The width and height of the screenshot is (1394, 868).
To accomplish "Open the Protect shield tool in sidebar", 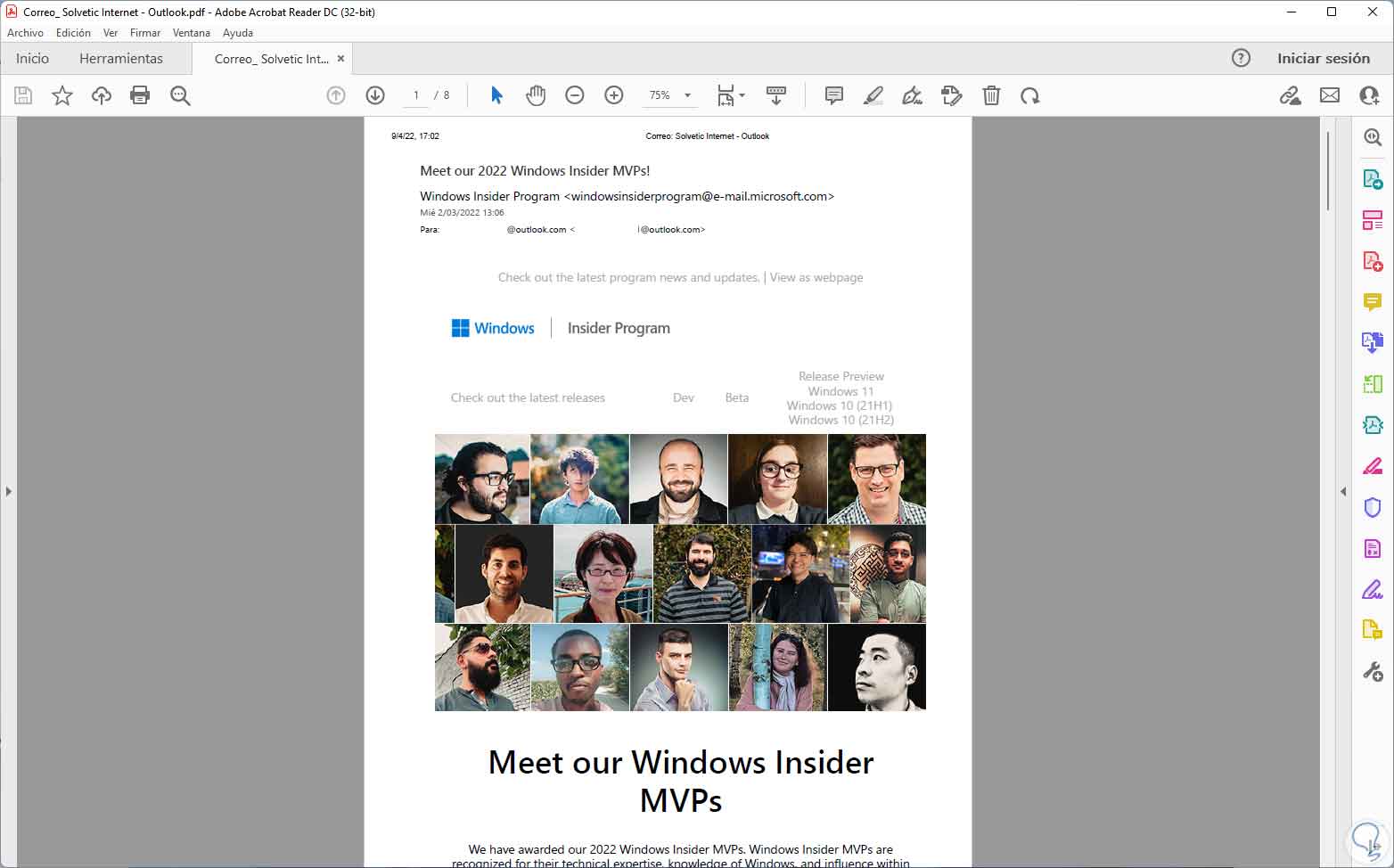I will [x=1373, y=507].
